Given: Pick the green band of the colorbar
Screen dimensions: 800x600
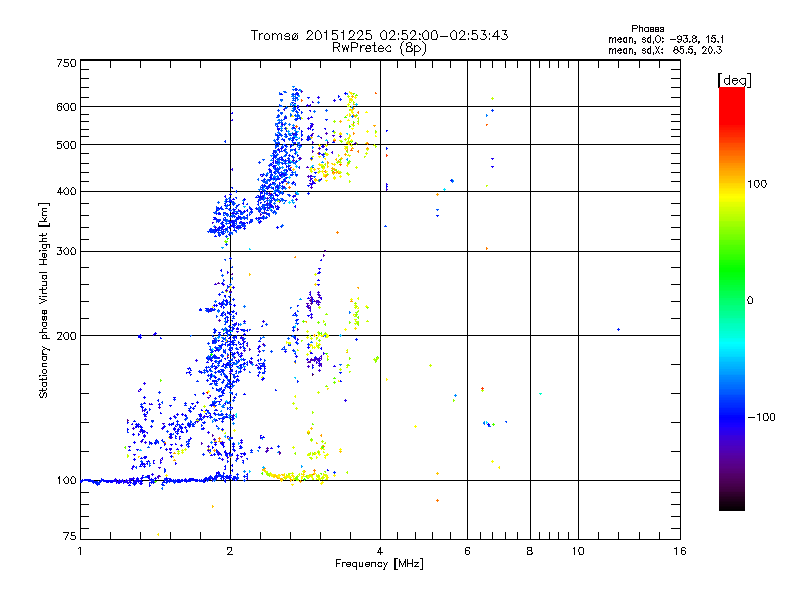Looking at the screenshot, I should pyautogui.click(x=731, y=270).
